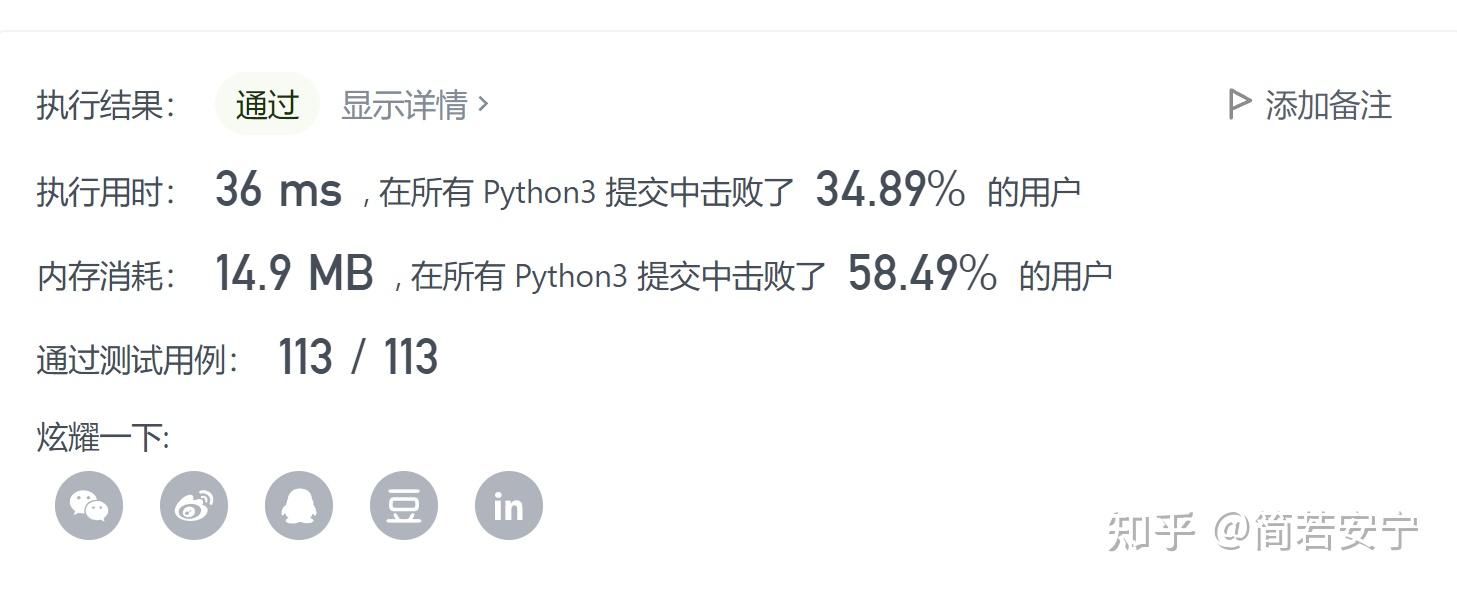The image size is (1457, 590).
Task: Click the 知乎 @简若安宁 watermark
Action: pyautogui.click(x=1262, y=532)
